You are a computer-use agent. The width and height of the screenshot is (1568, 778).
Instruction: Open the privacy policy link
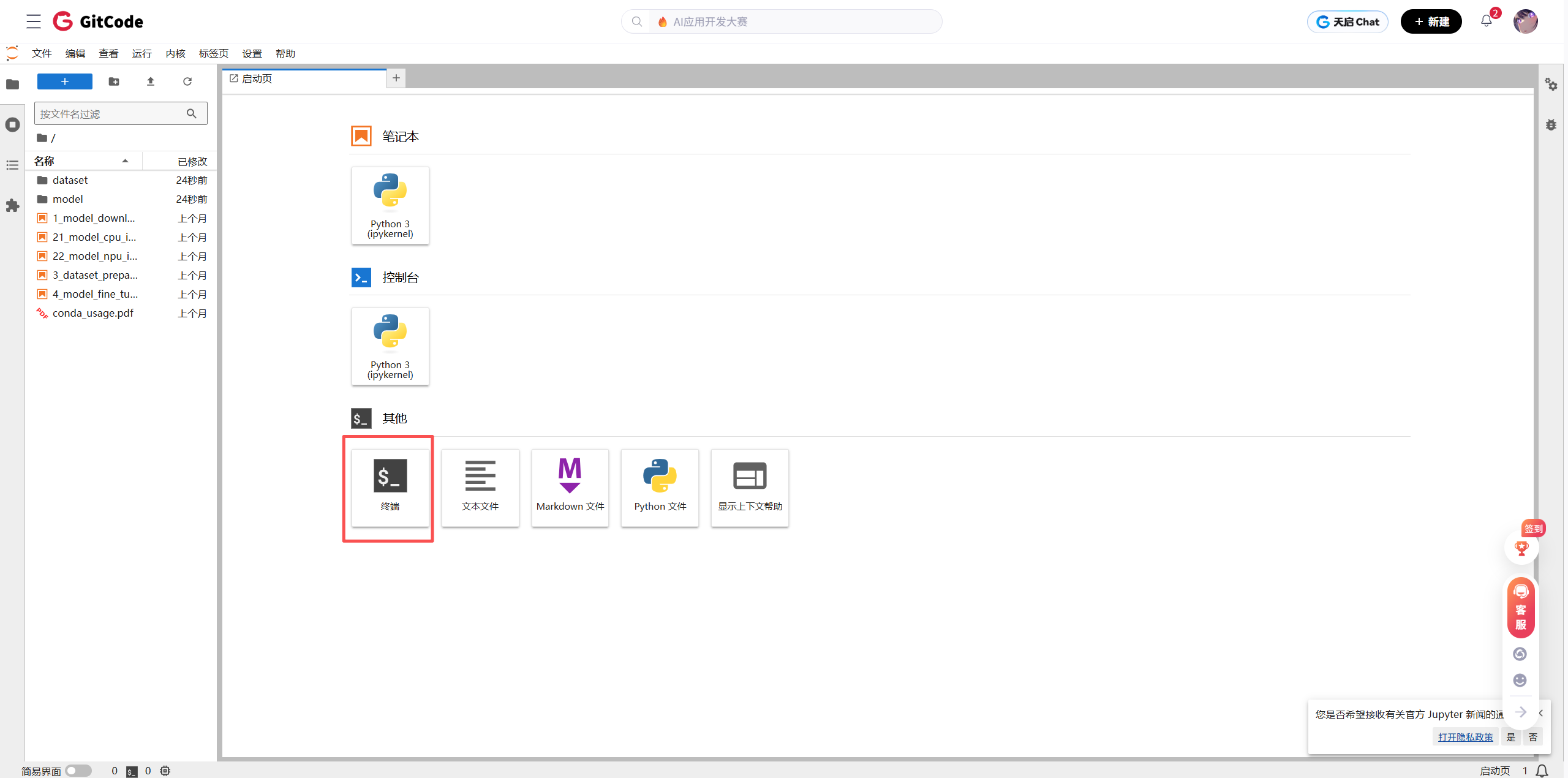click(1465, 737)
